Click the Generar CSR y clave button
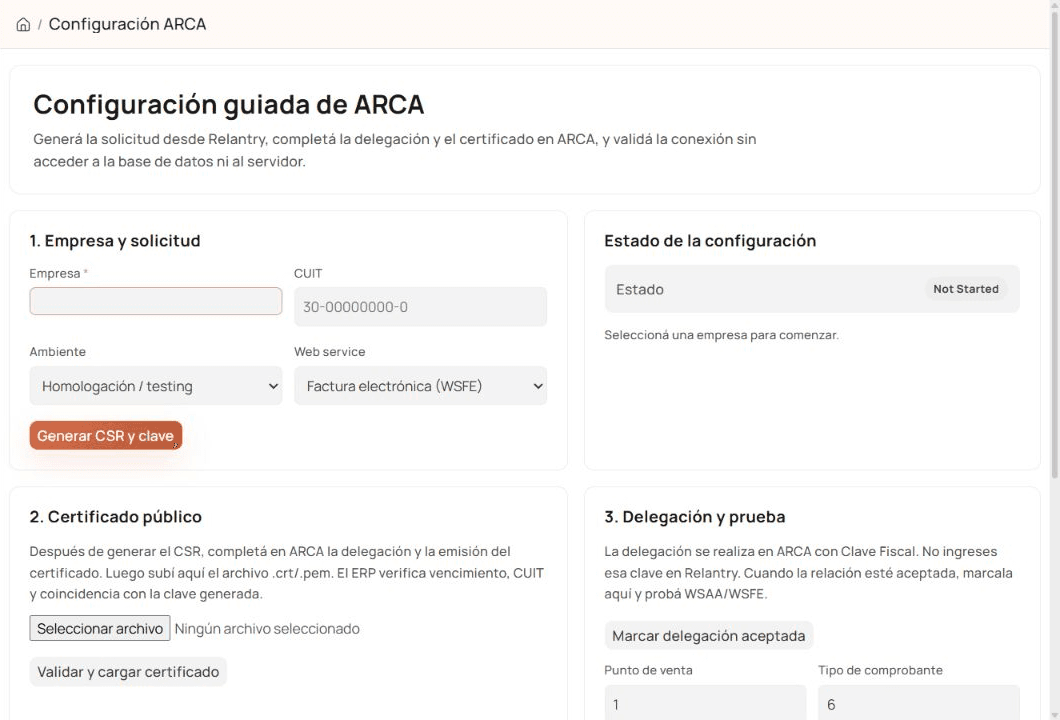This screenshot has height=720, width=1060. [x=105, y=436]
